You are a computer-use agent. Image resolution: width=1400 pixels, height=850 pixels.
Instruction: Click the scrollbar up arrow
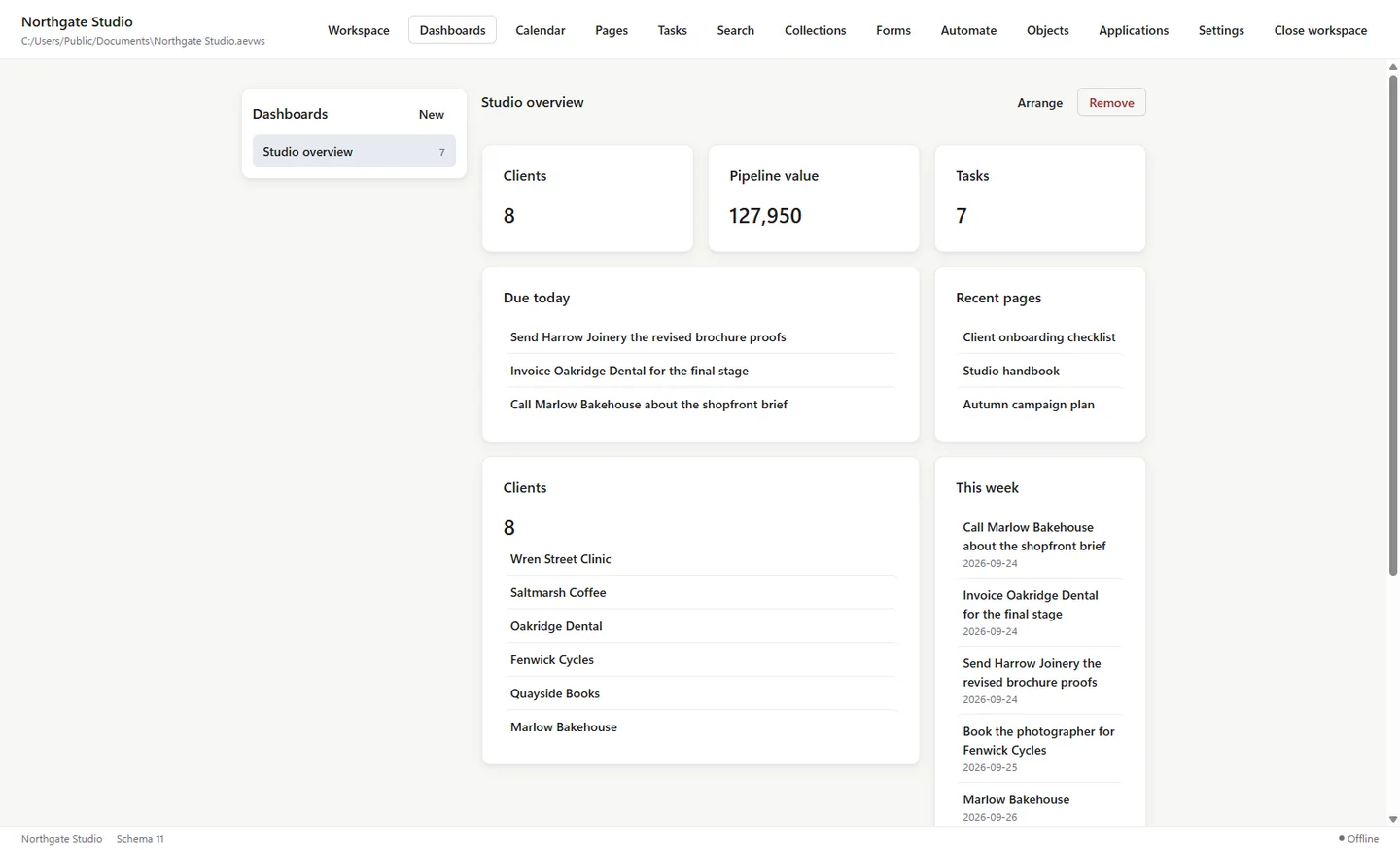(x=1392, y=66)
